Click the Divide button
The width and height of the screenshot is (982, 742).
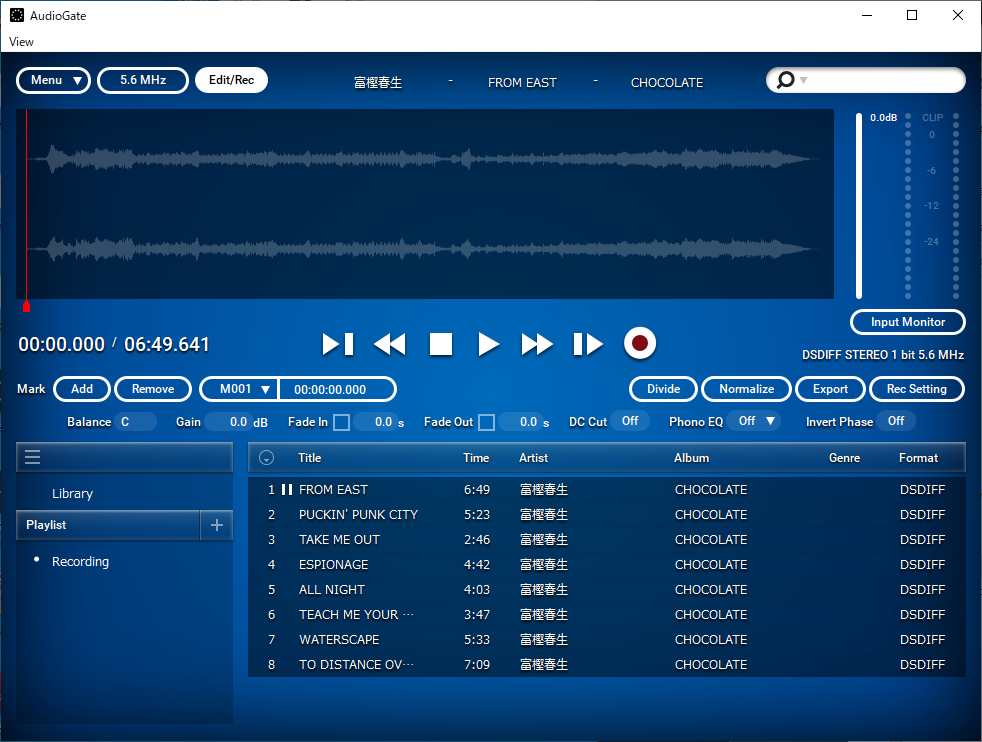tap(663, 389)
